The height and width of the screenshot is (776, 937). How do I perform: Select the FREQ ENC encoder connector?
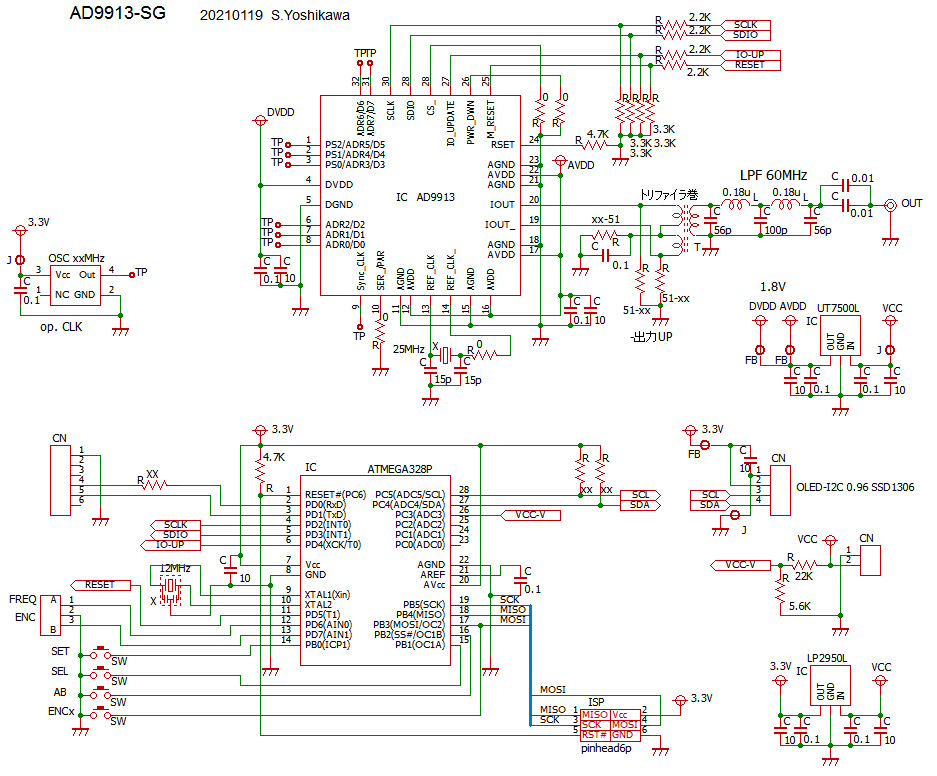[x=48, y=615]
